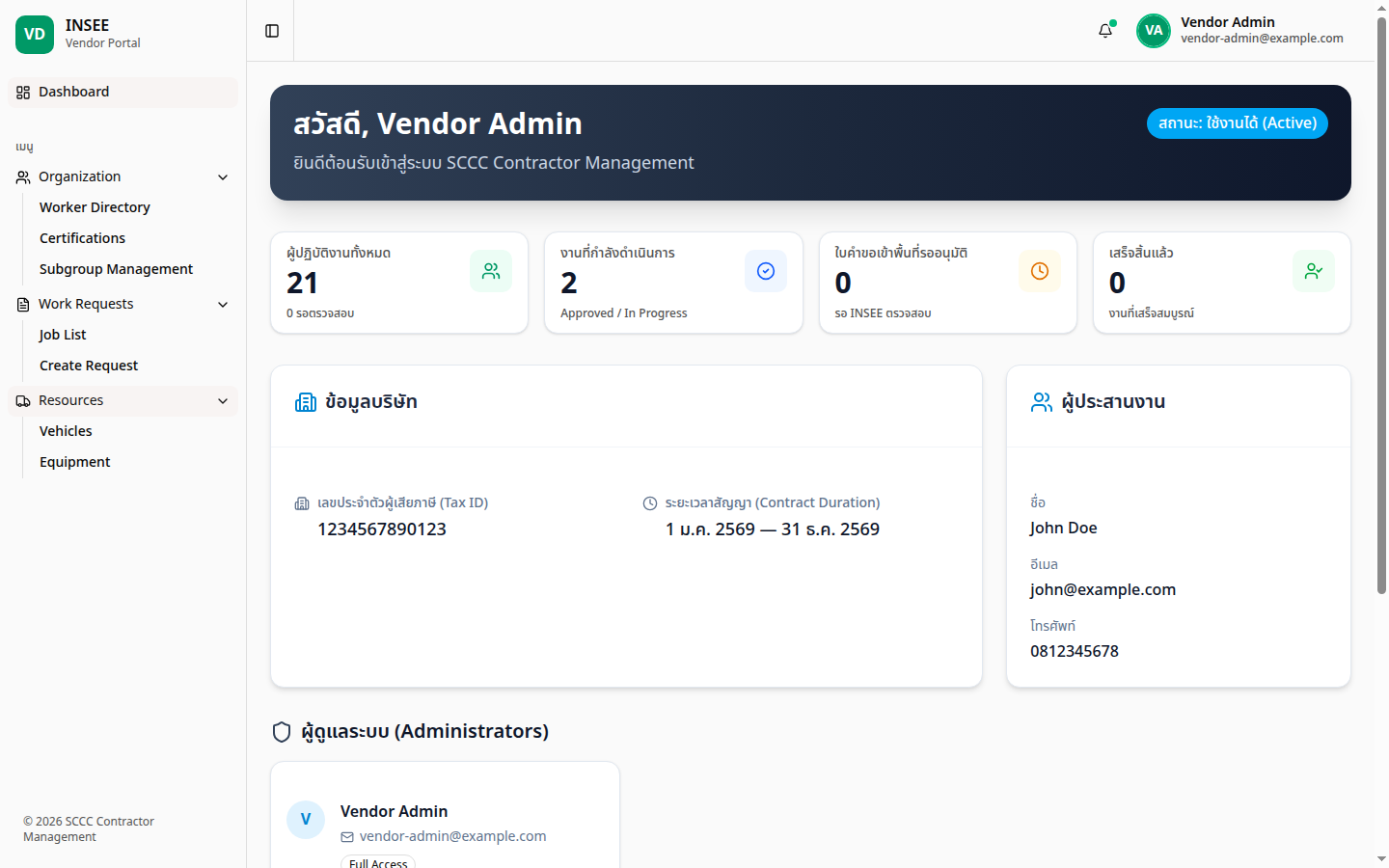Click the Organization people icon

pos(23,177)
